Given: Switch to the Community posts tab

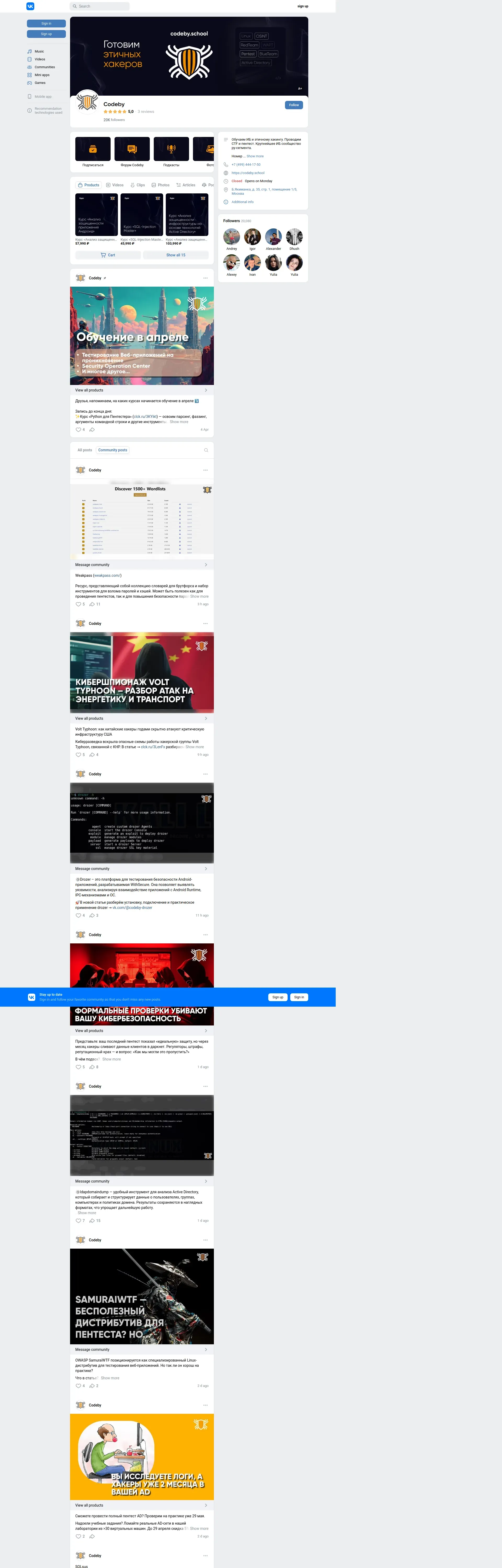Looking at the screenshot, I should (x=113, y=451).
